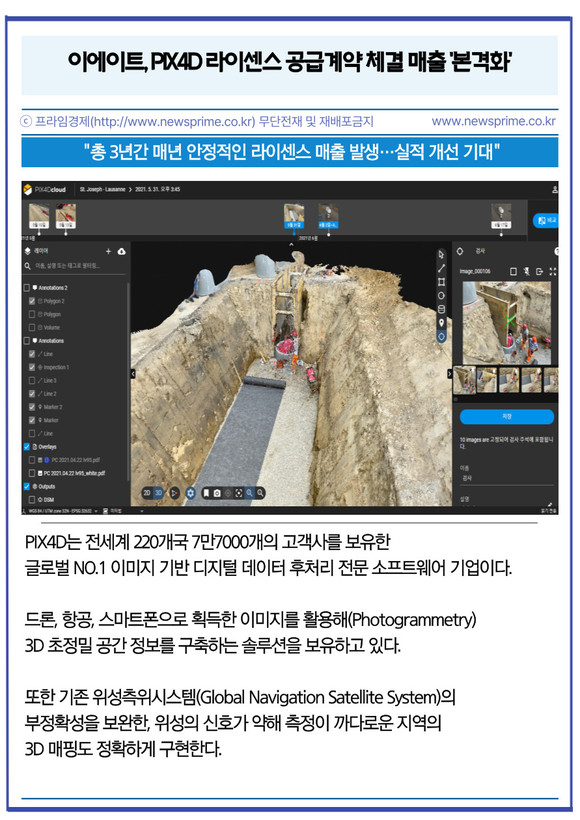Click the blue save button in inspection panel
Screen dimensions: 580x820
pos(506,416)
